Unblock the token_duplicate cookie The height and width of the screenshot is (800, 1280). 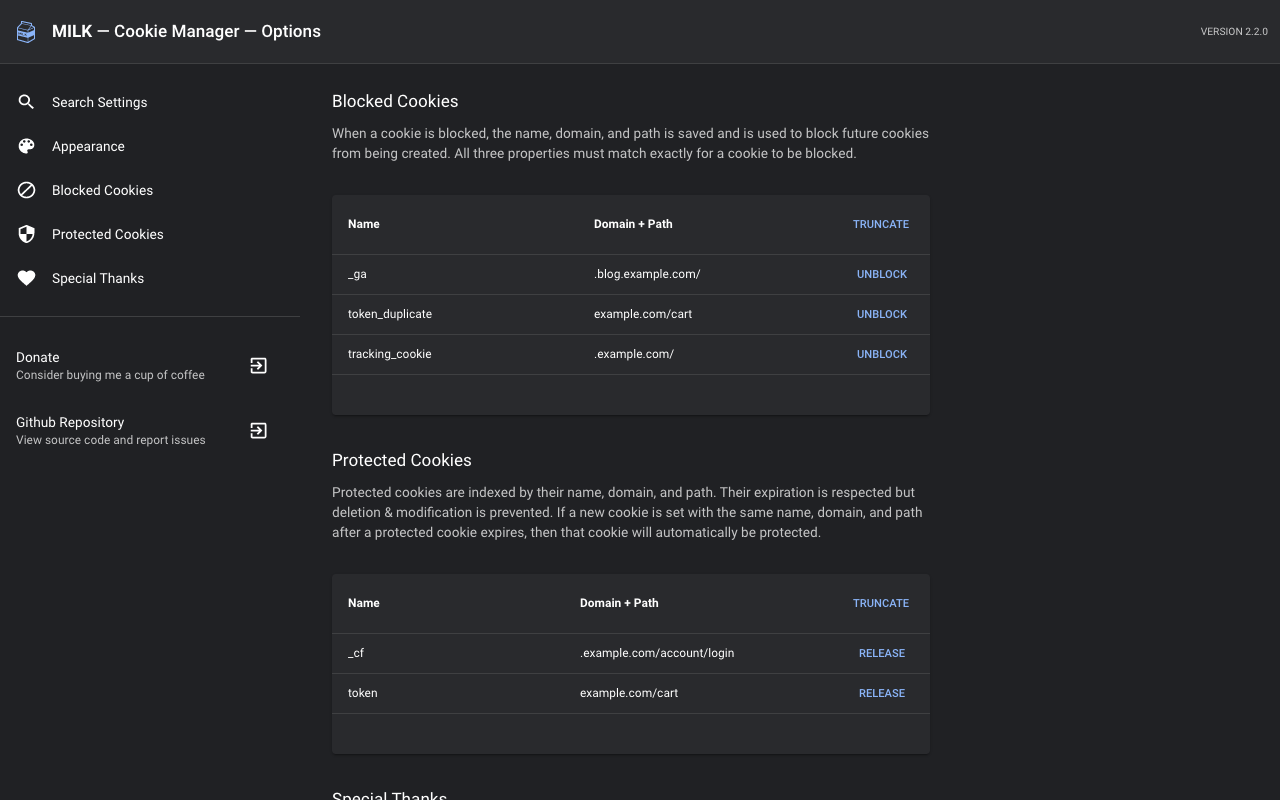882,314
